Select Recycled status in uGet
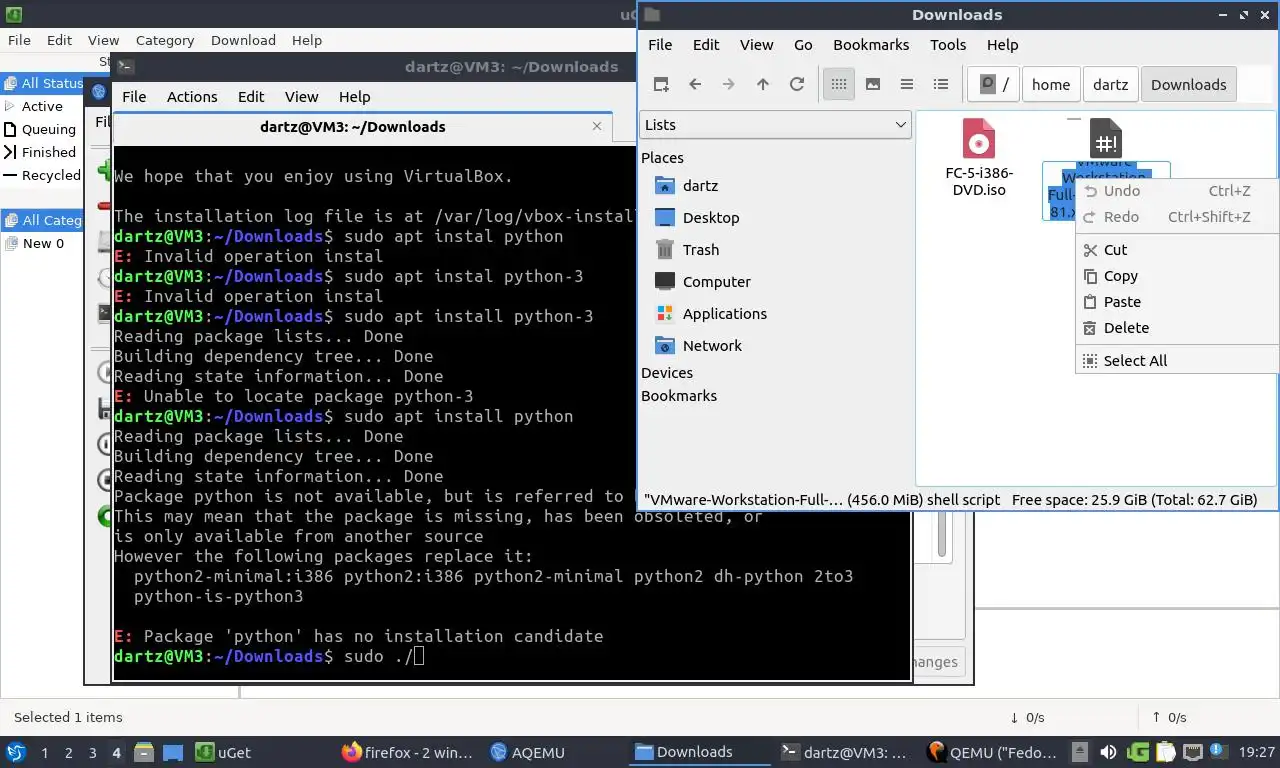 point(42,175)
